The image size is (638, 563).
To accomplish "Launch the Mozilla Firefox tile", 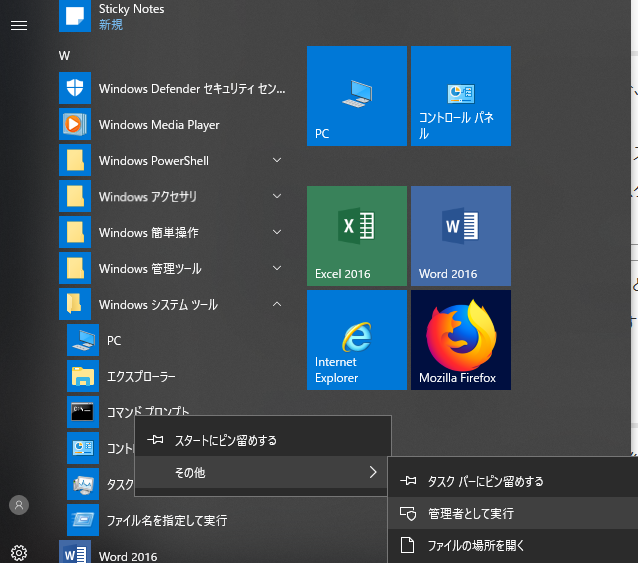I will (461, 340).
